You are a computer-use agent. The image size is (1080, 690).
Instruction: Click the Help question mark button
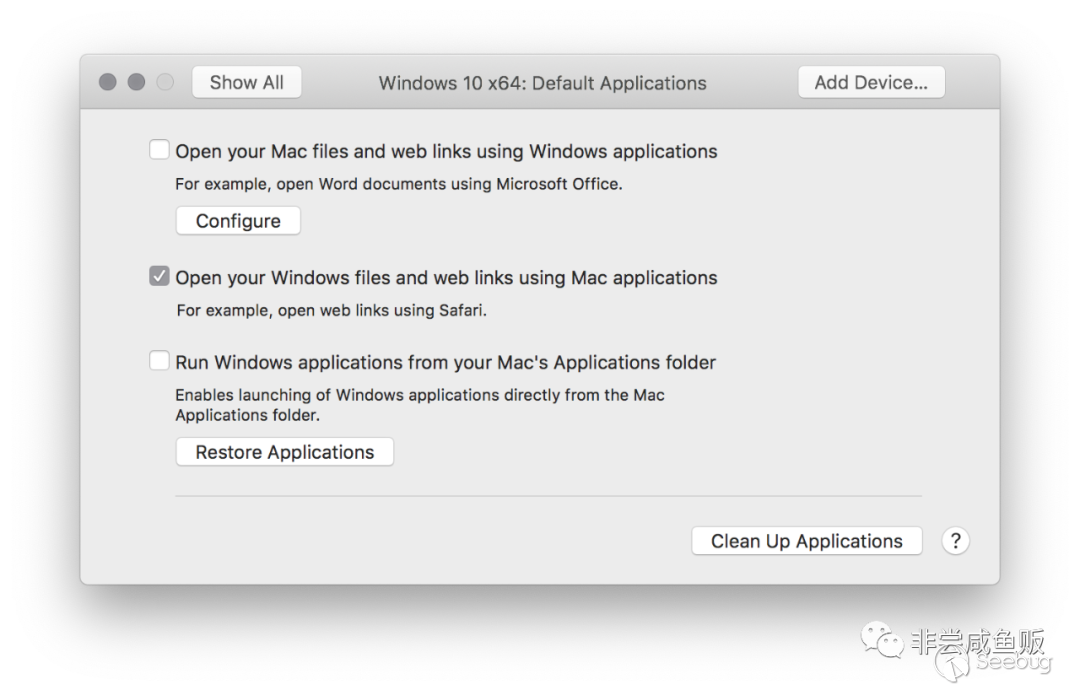pyautogui.click(x=955, y=541)
